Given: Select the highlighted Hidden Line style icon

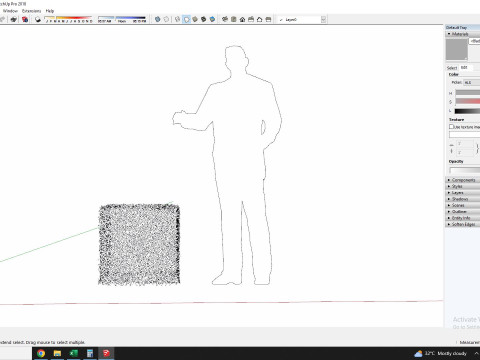Looking at the screenshot, I should click(186, 19).
